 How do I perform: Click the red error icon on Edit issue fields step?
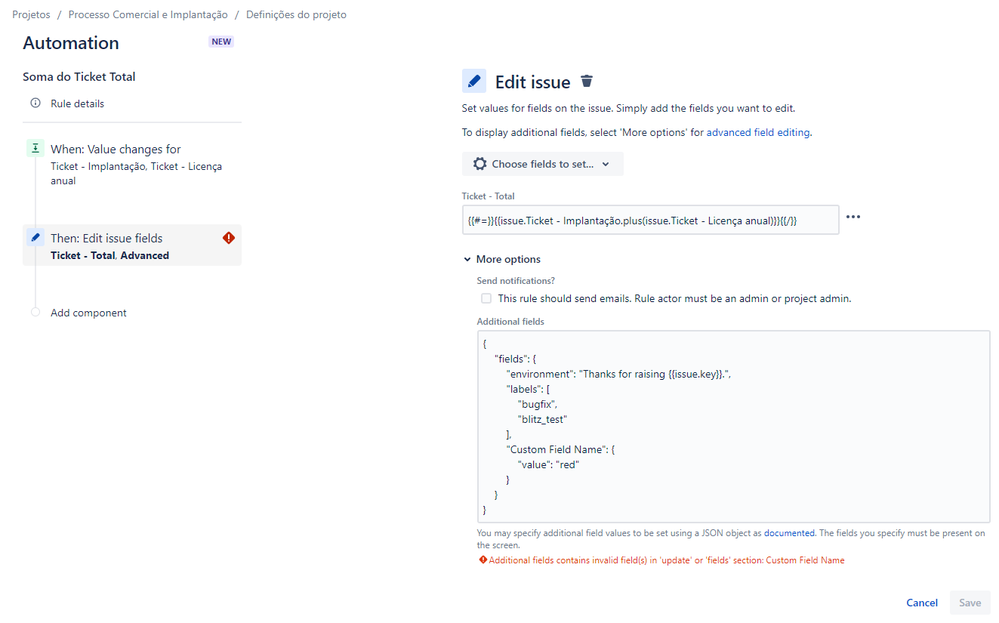(x=229, y=238)
